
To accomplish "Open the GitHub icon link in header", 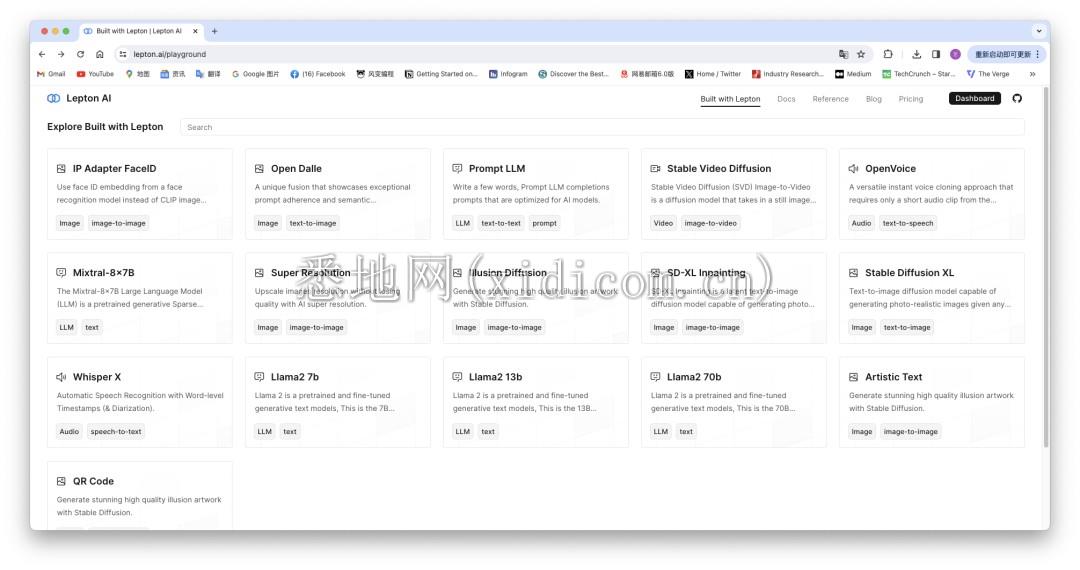I will pos(1017,98).
